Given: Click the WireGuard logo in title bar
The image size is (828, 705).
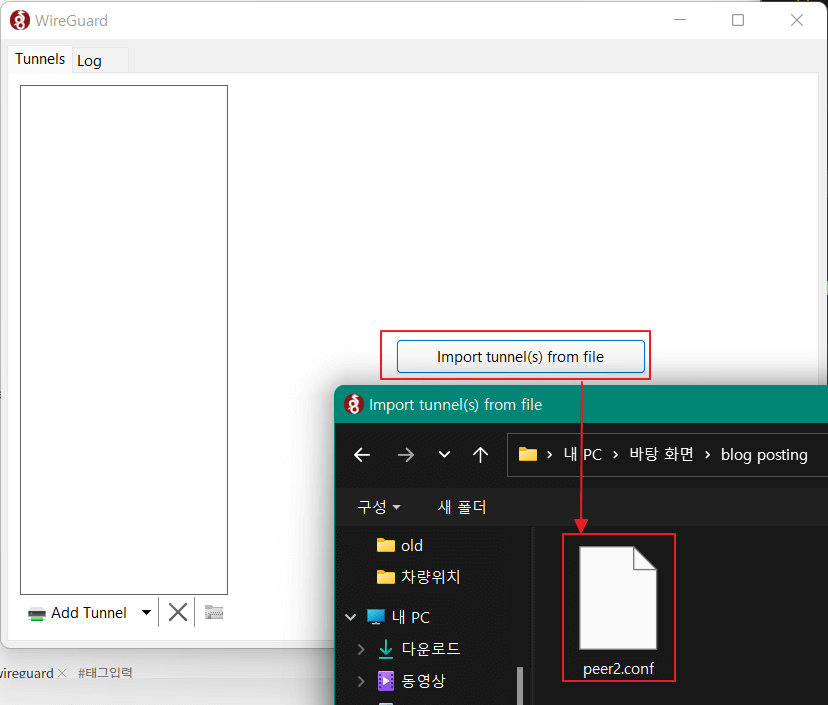Looking at the screenshot, I should [x=20, y=20].
